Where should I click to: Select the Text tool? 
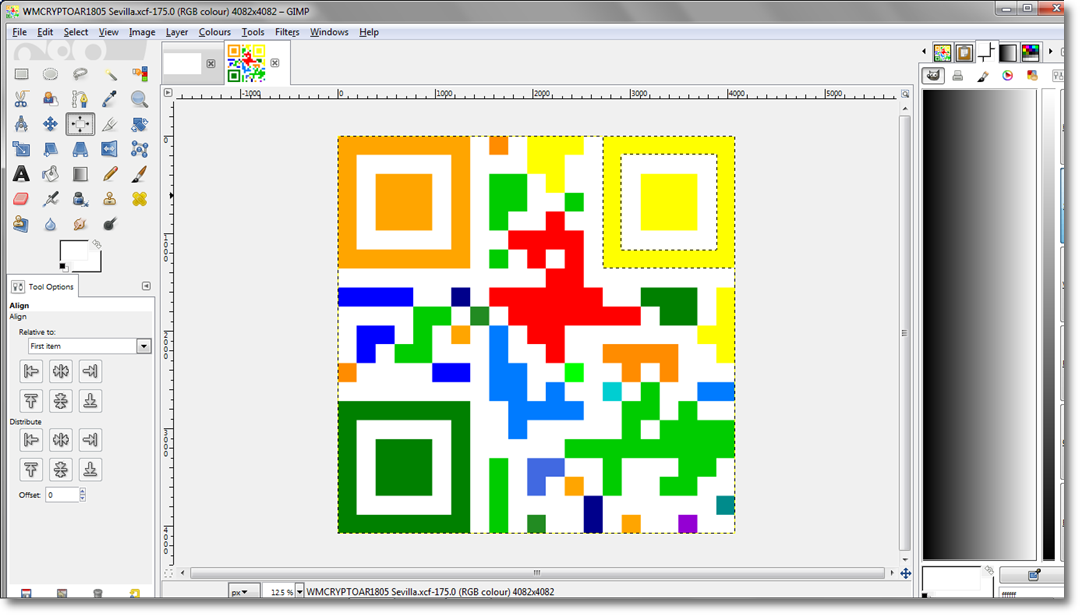(x=21, y=174)
